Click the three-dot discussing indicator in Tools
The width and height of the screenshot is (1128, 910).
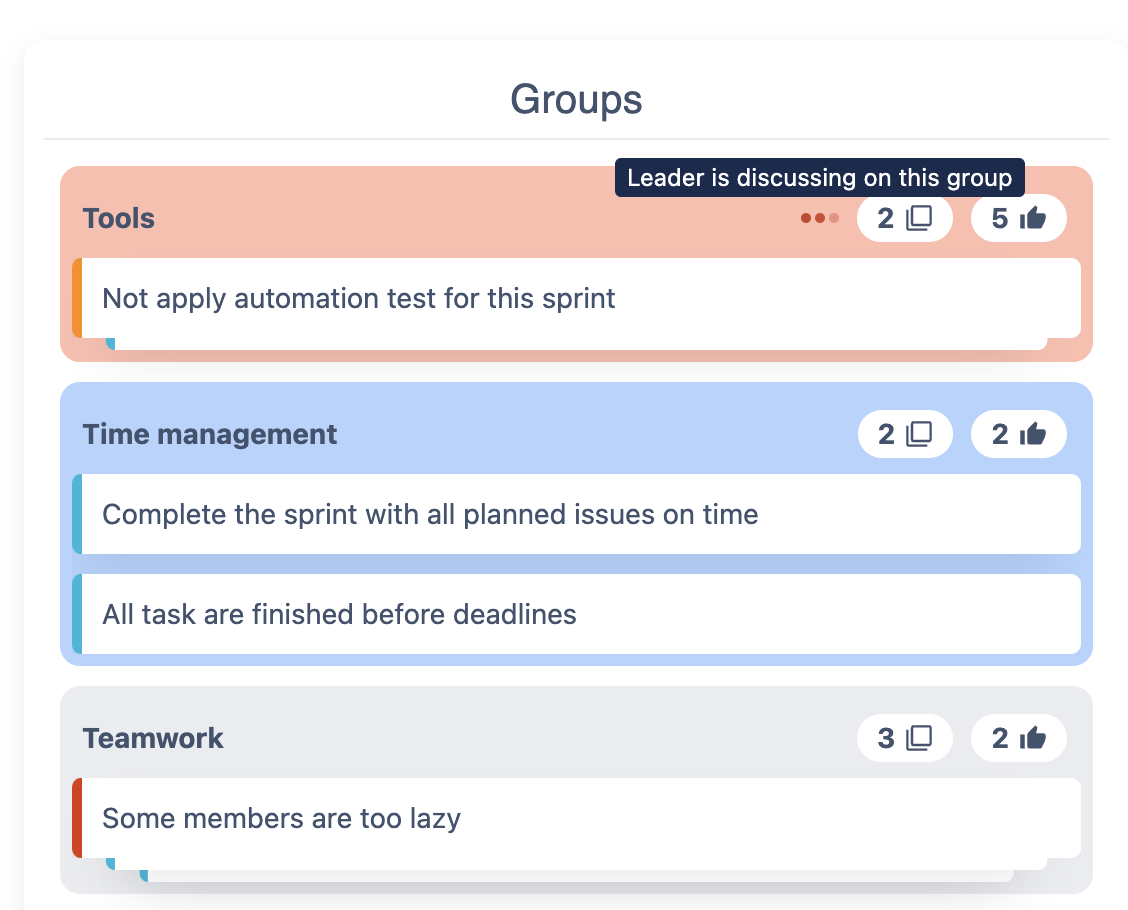[x=820, y=218]
